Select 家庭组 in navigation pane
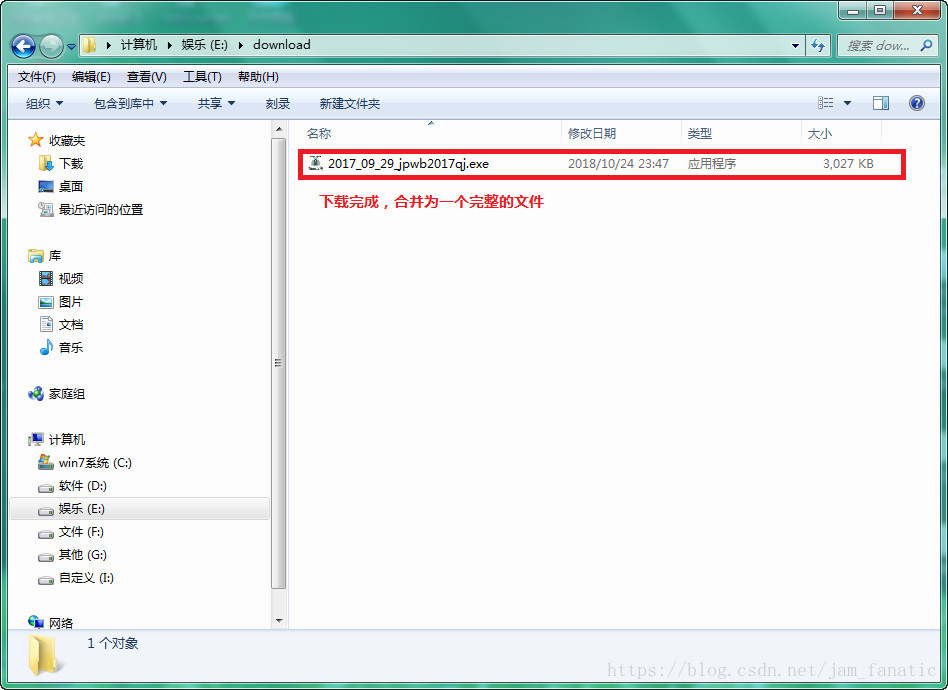The image size is (948, 690). click(67, 394)
